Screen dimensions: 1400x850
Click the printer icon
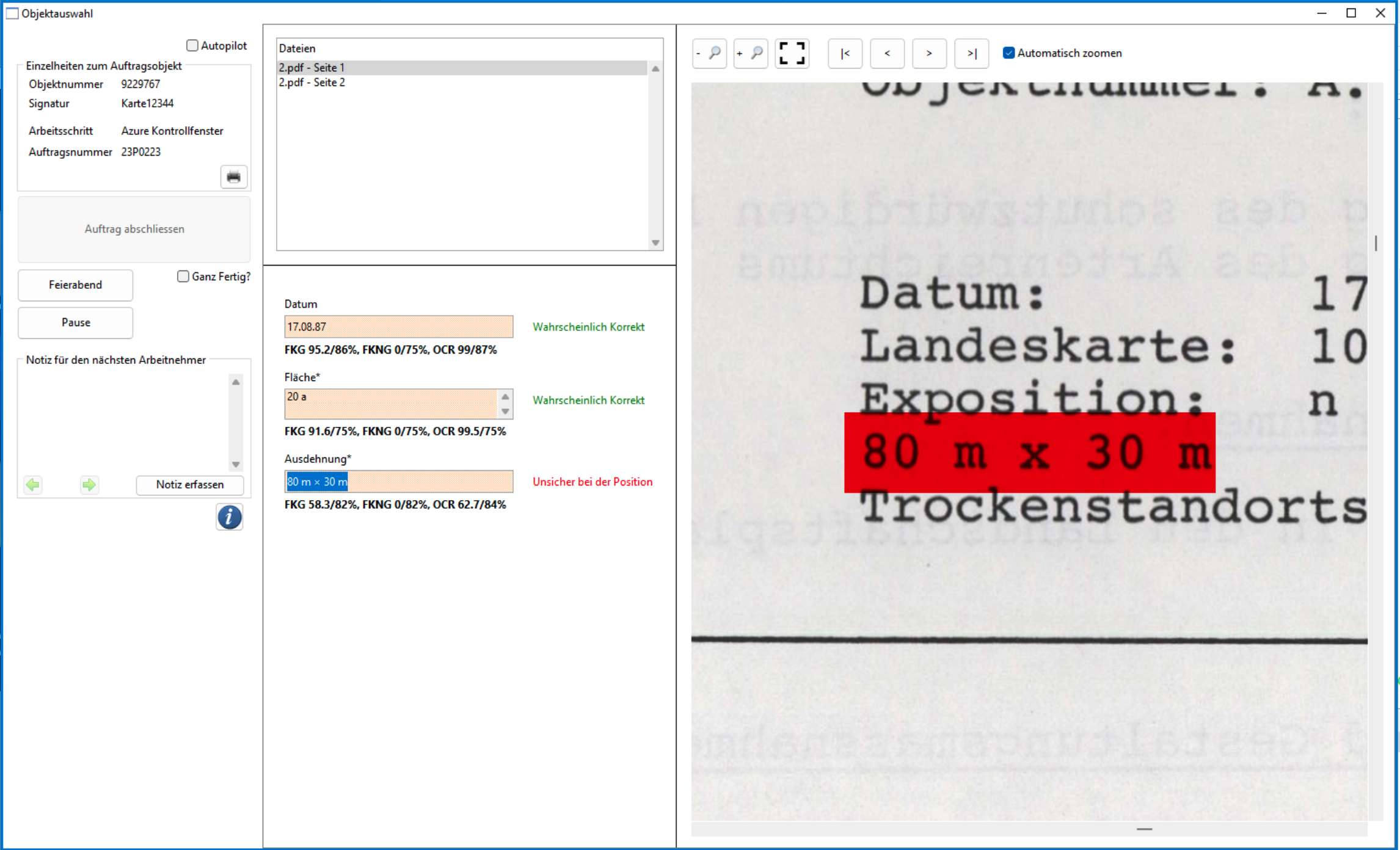pos(233,177)
